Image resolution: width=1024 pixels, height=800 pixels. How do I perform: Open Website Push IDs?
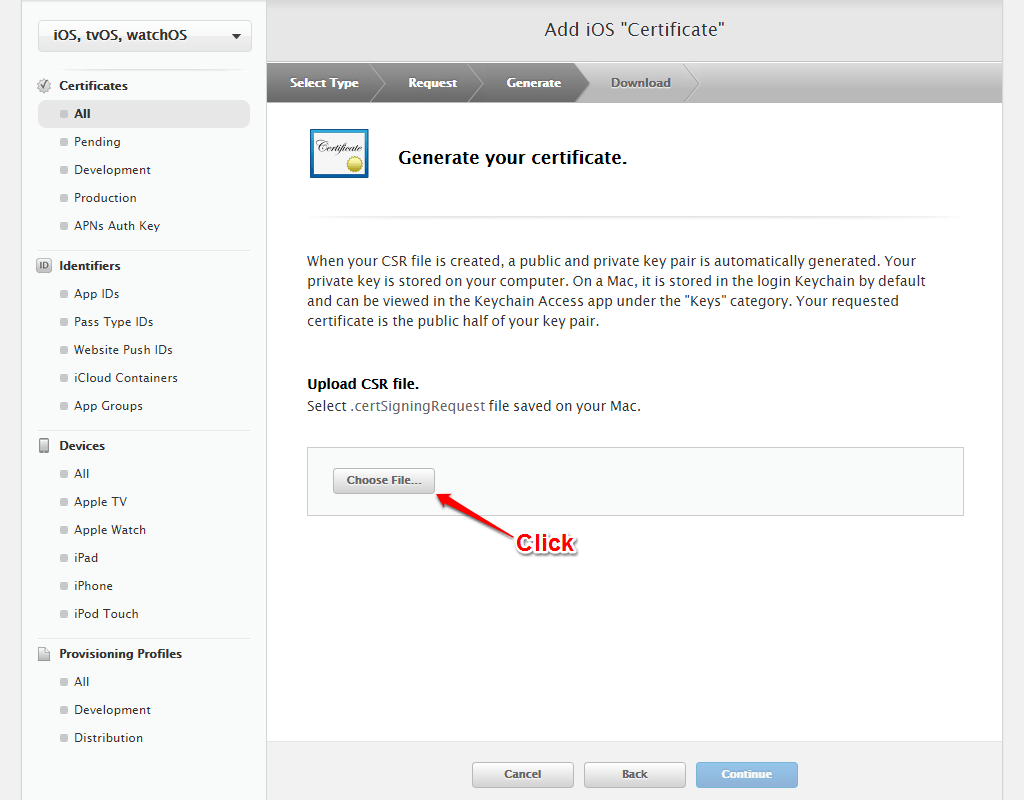click(x=123, y=350)
